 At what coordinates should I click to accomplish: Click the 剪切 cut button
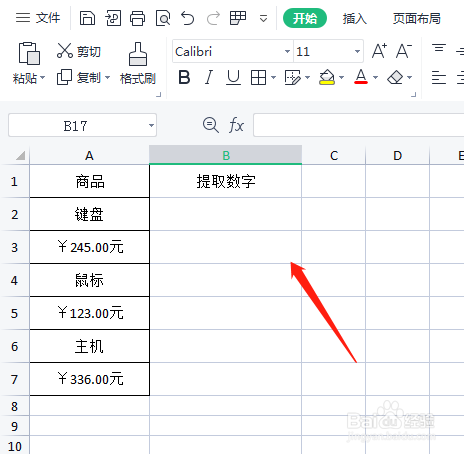pyautogui.click(x=79, y=51)
